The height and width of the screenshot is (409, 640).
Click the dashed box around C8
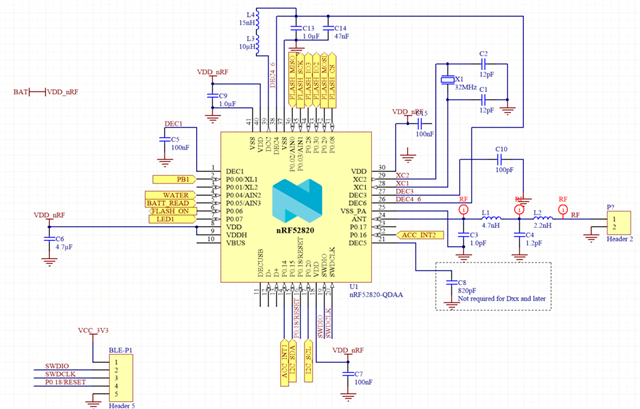[x=493, y=286]
